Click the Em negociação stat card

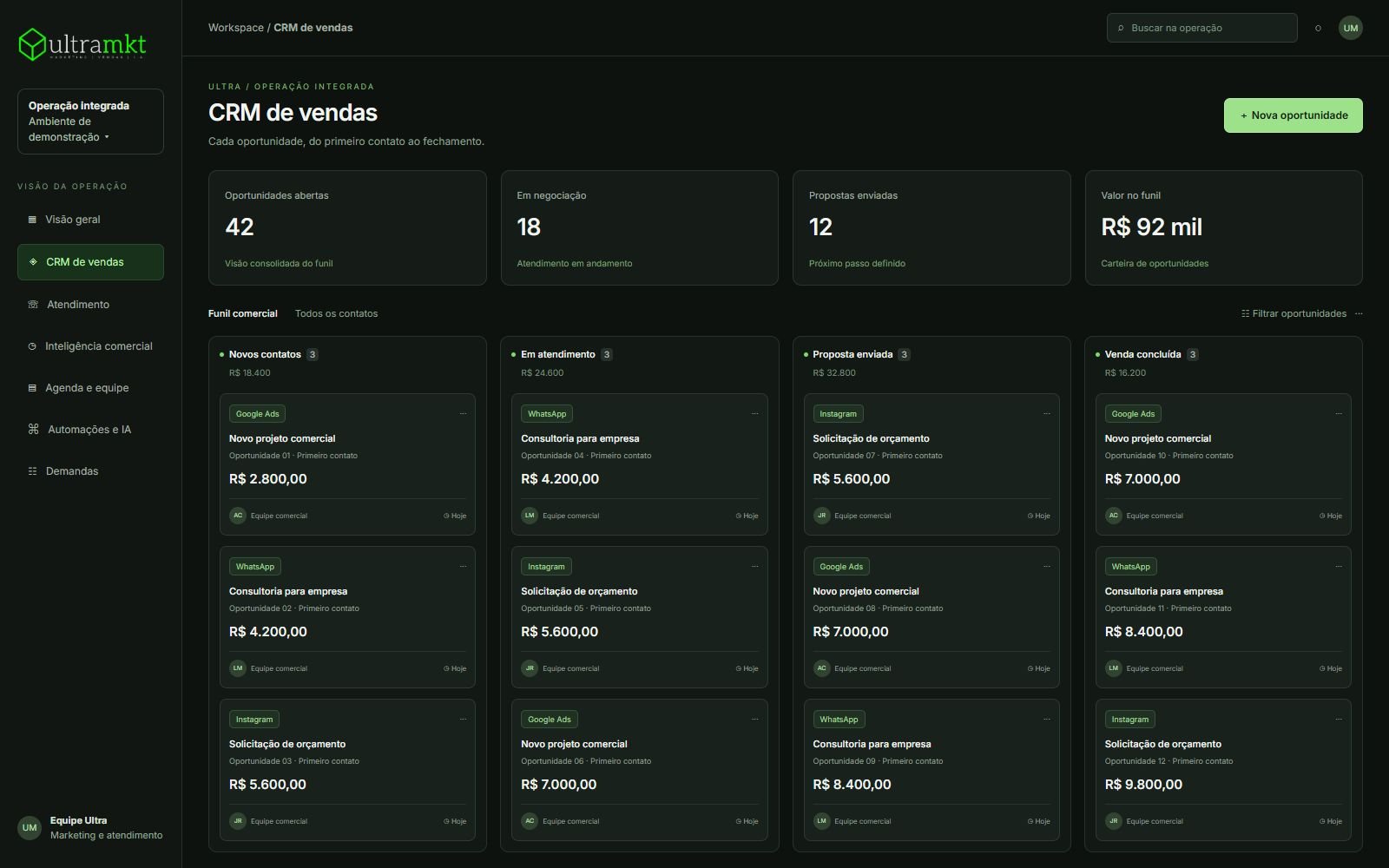639,227
